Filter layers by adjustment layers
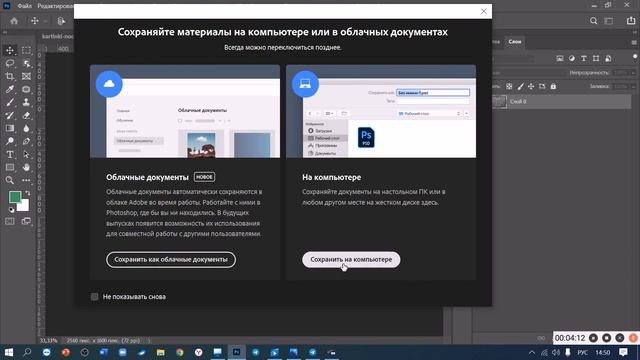Image resolution: width=640 pixels, height=360 pixels. click(x=572, y=58)
